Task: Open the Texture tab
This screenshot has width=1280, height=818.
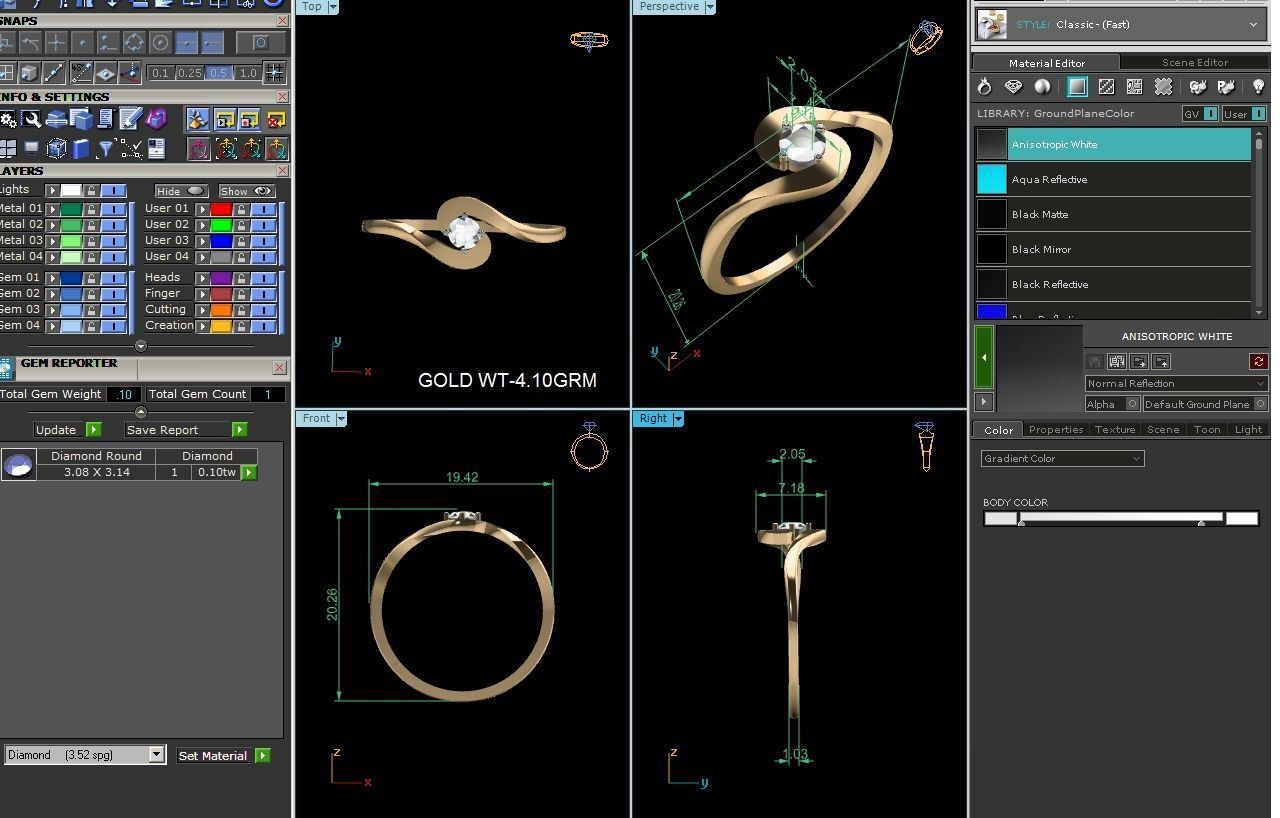Action: [1114, 429]
